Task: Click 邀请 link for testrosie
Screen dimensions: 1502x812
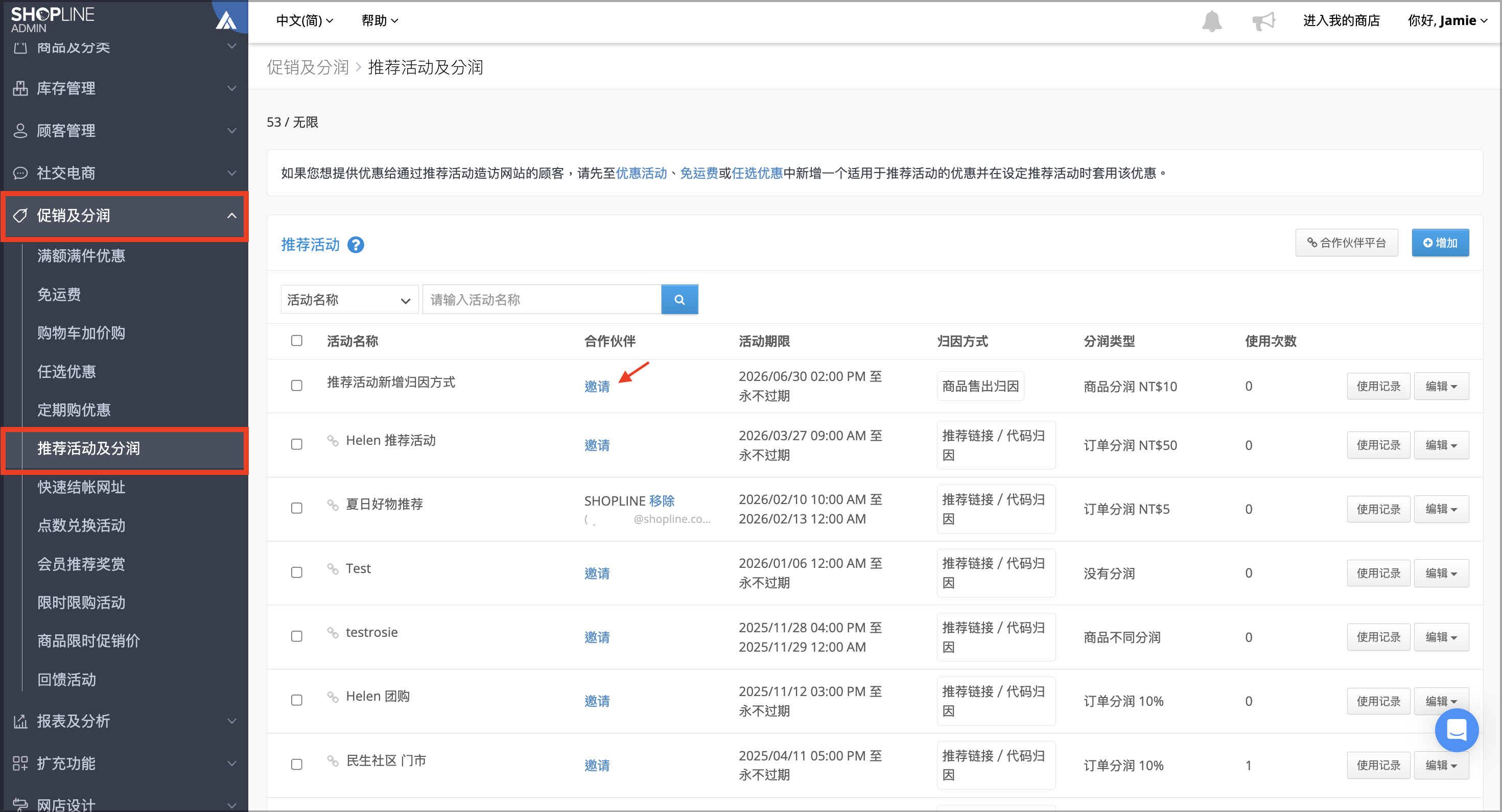Action: tap(597, 637)
